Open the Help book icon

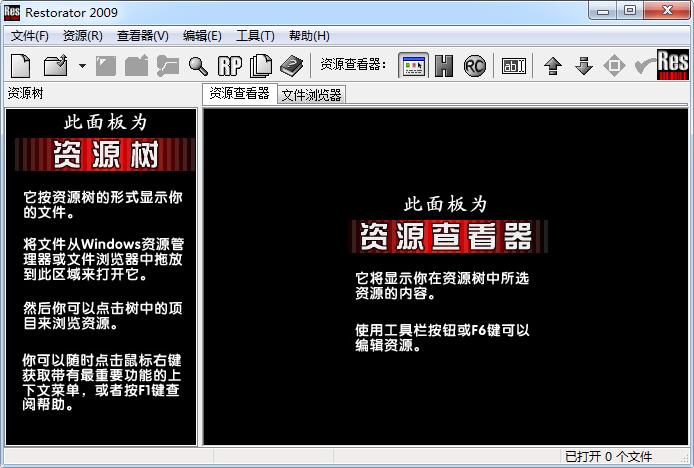tap(292, 66)
